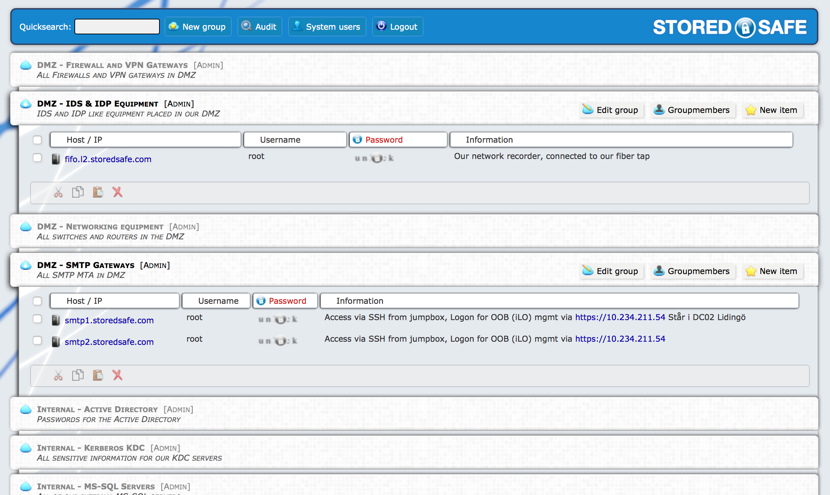The width and height of the screenshot is (830, 495).
Task: Click the Quicksearch input field
Action: pyautogui.click(x=117, y=26)
